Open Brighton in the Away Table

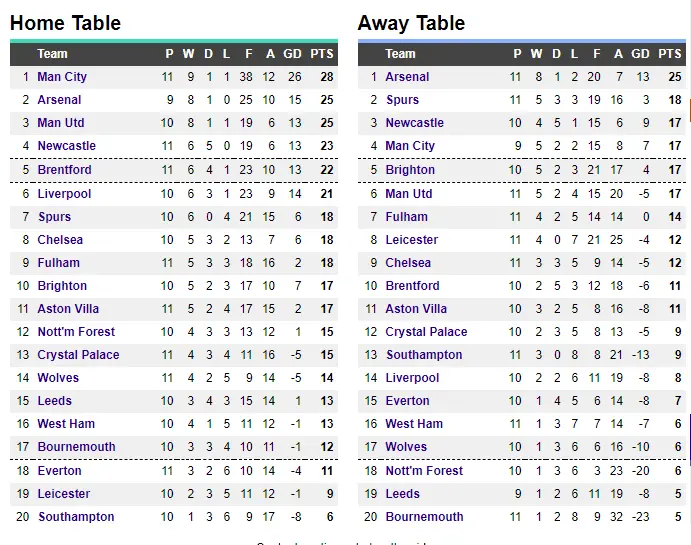click(410, 170)
